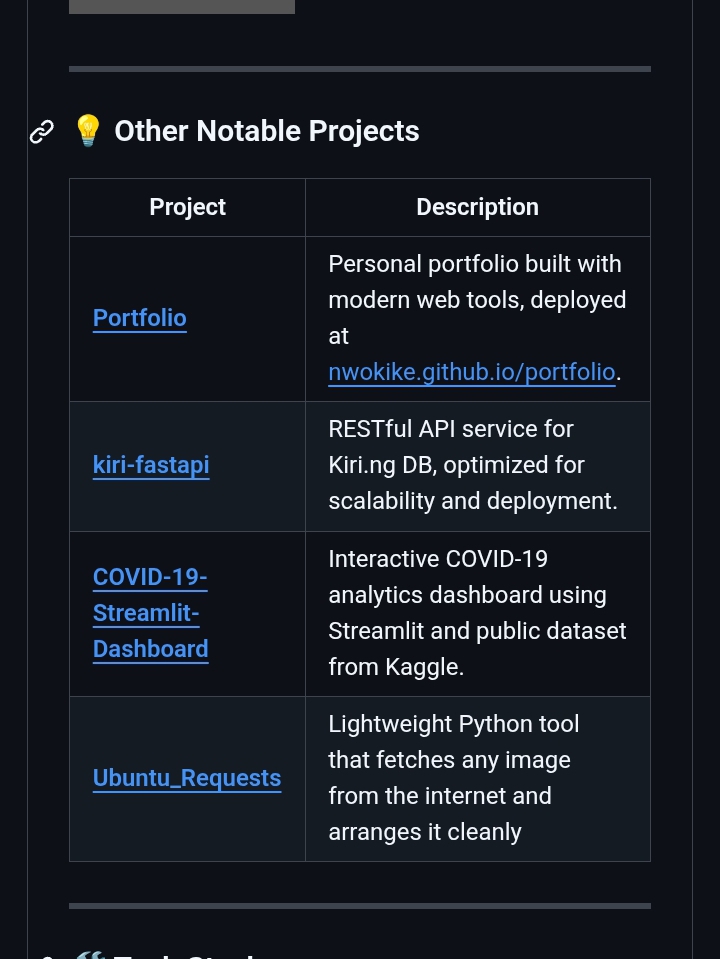Visit the nwokike.github.io/portfolio URL

[471, 372]
